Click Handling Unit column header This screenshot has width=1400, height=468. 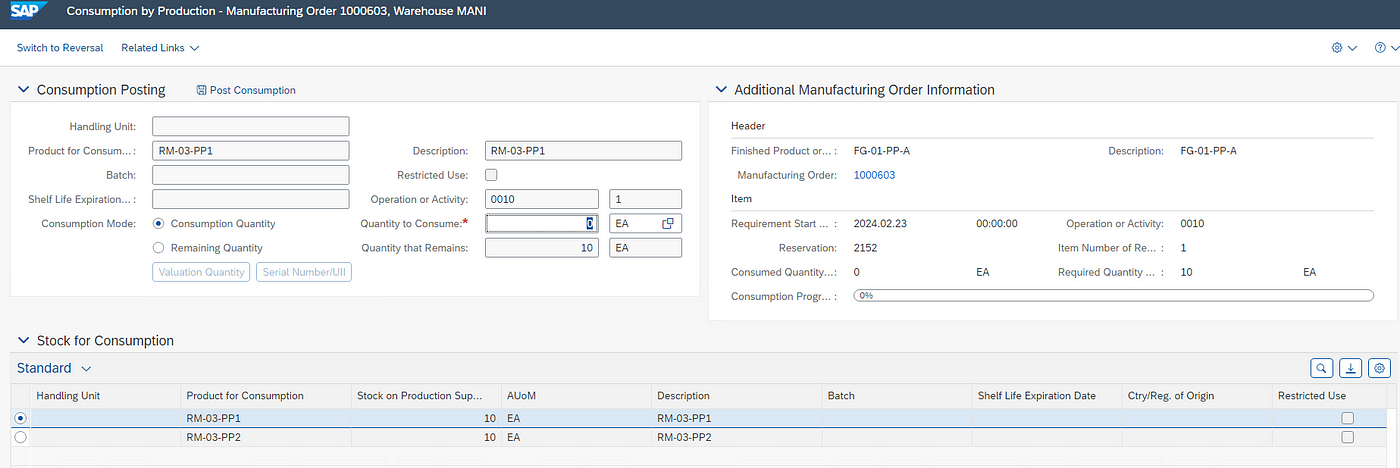pyautogui.click(x=106, y=396)
